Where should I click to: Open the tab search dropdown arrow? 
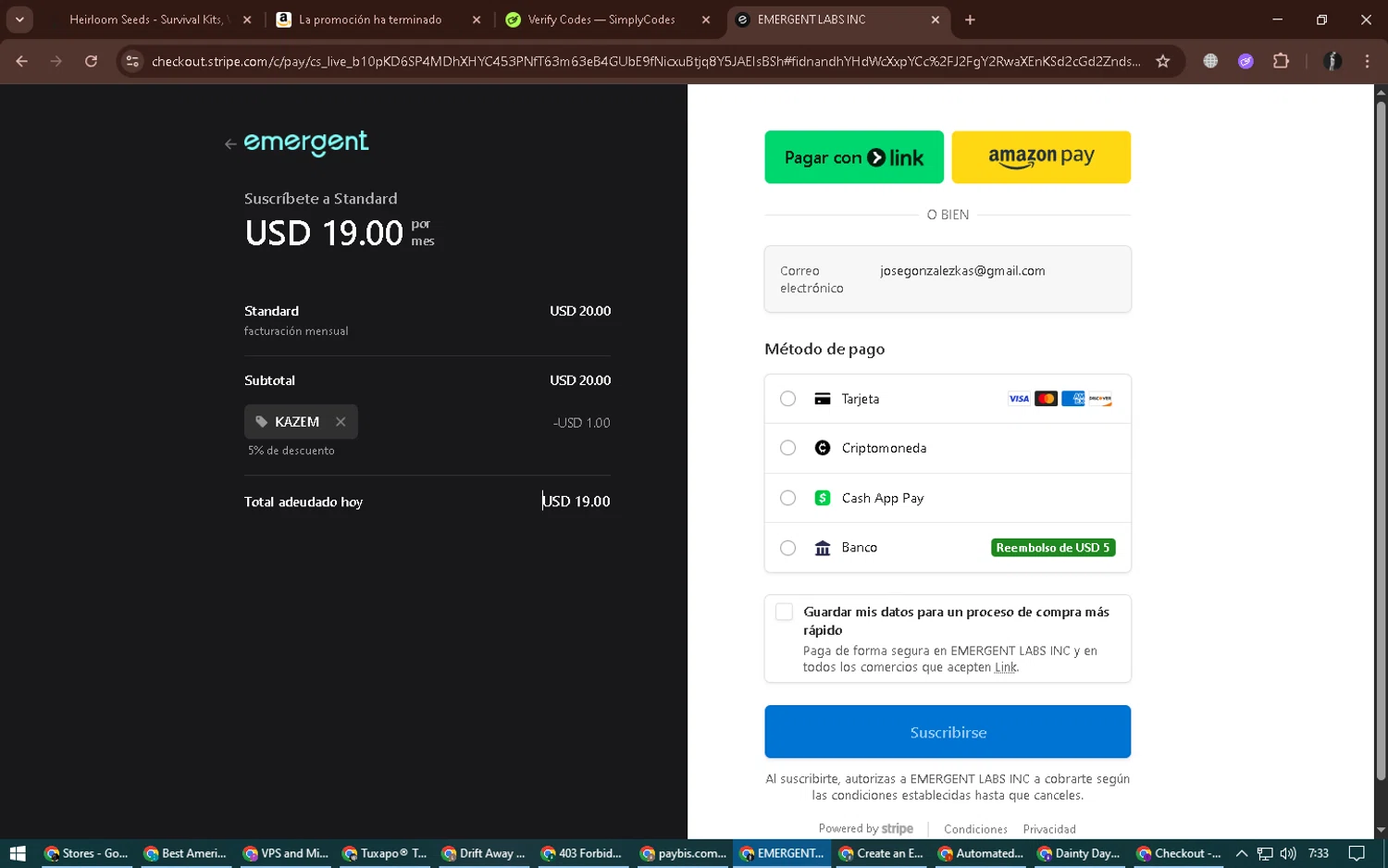point(19,19)
